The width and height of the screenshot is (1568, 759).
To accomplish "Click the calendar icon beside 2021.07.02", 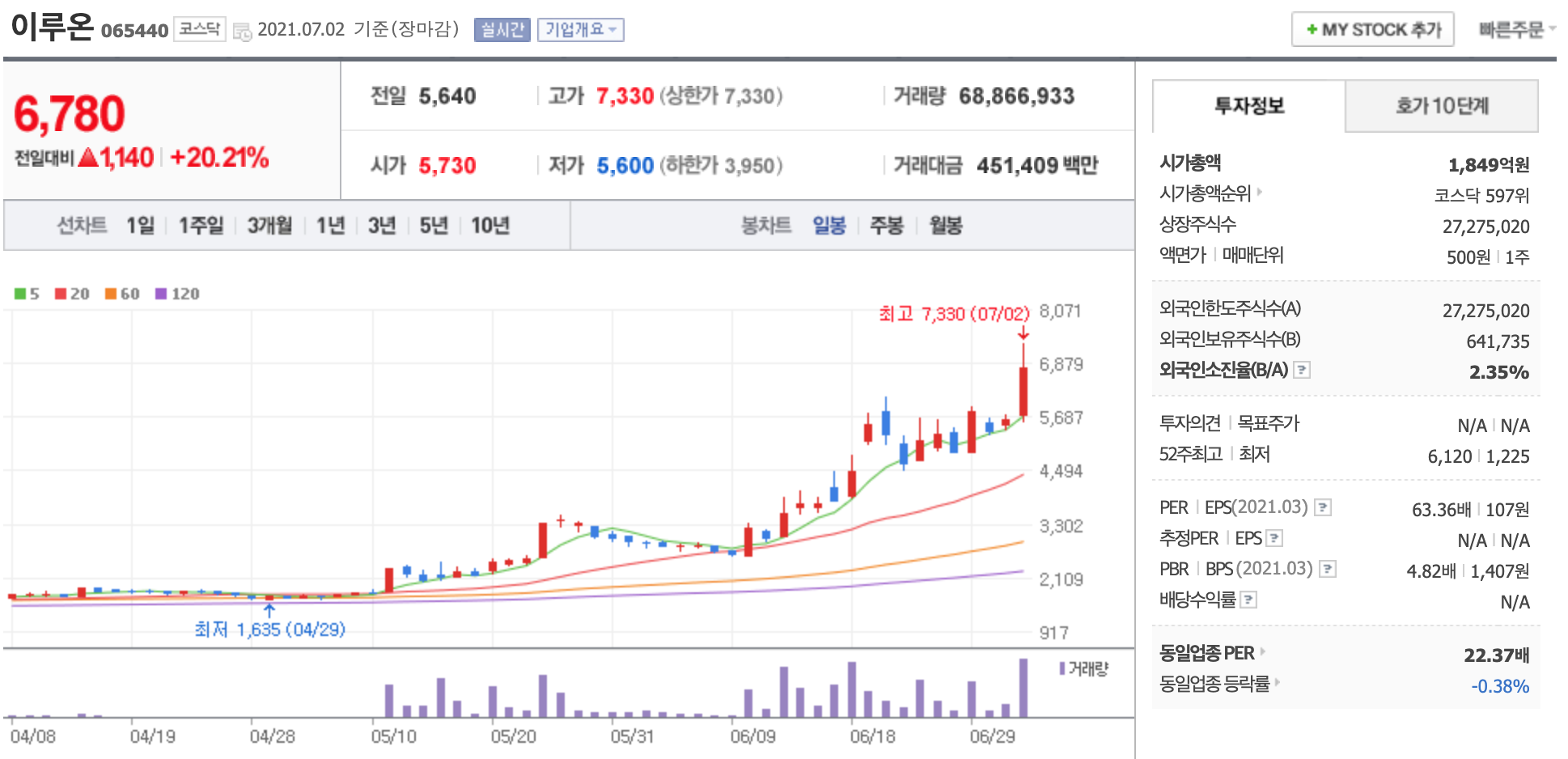I will [242, 32].
